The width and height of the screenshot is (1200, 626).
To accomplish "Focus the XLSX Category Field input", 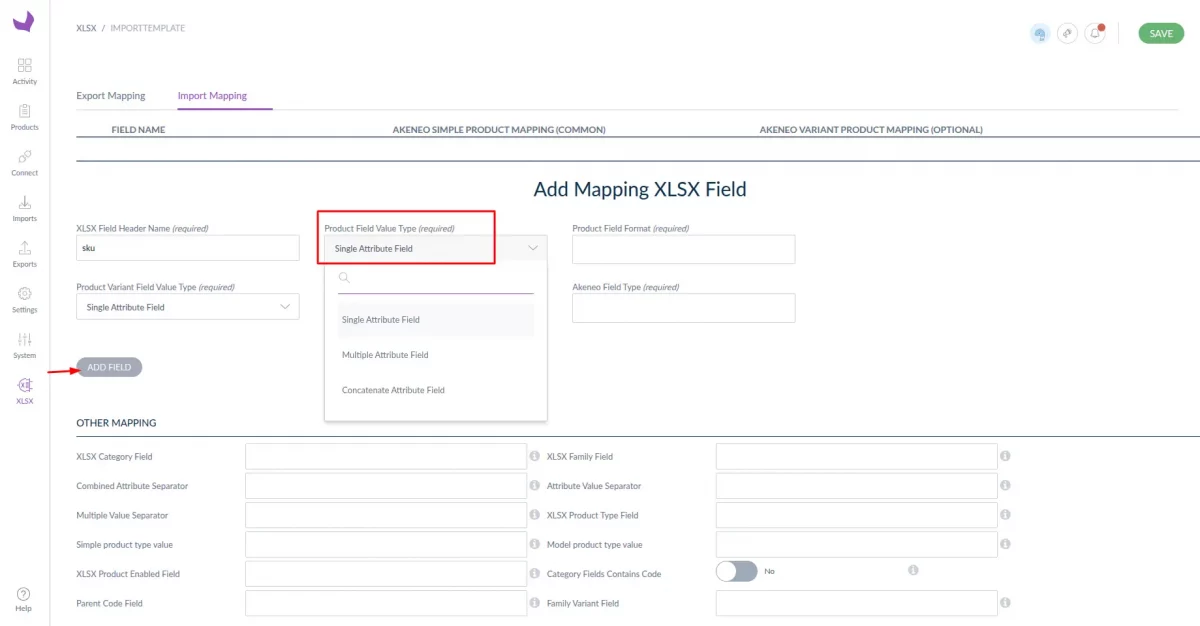I will click(386, 456).
